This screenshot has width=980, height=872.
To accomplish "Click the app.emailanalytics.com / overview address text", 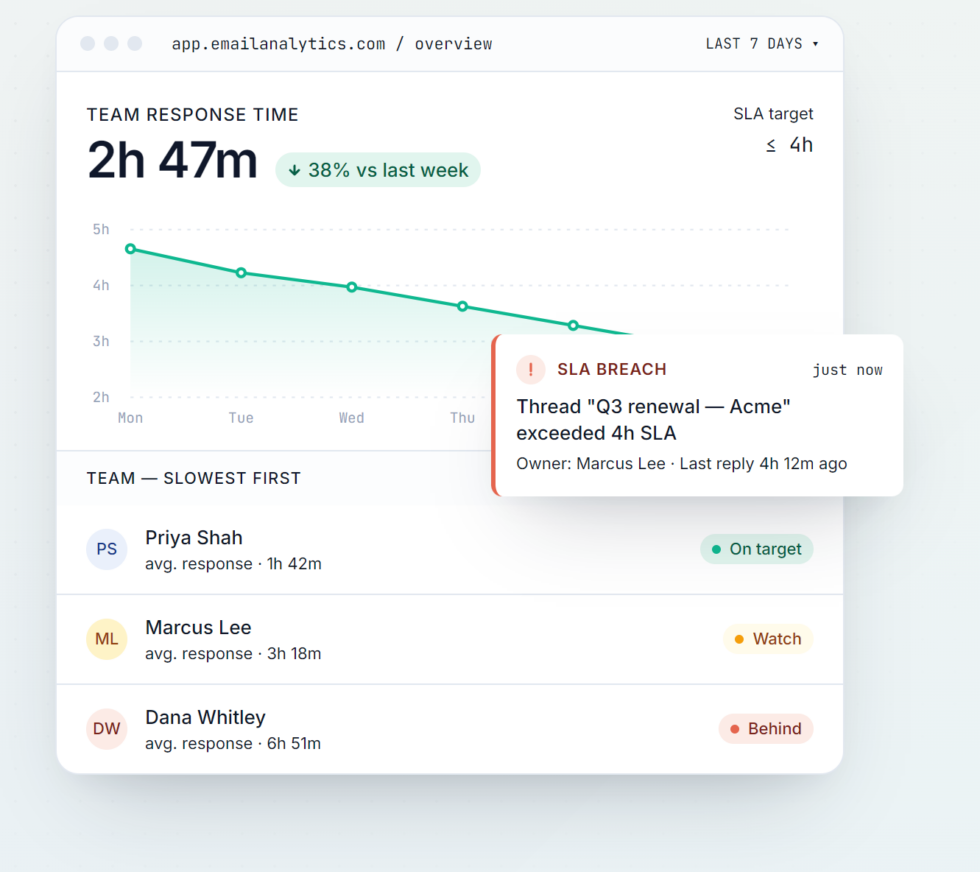I will point(332,44).
